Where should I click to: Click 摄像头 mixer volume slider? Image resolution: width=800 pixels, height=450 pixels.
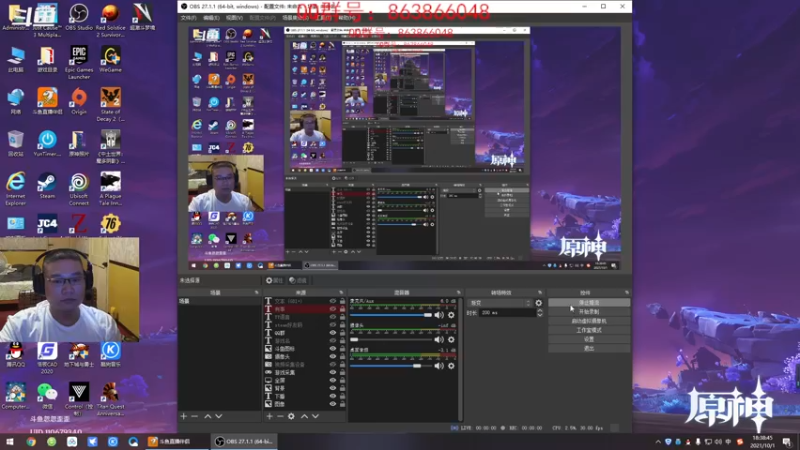391,339
